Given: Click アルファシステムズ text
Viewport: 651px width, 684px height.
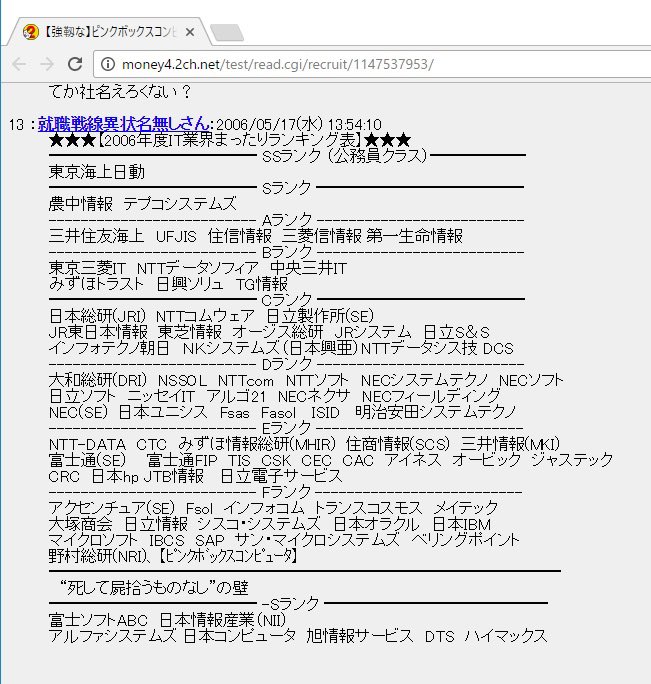Looking at the screenshot, I should pyautogui.click(x=113, y=636).
